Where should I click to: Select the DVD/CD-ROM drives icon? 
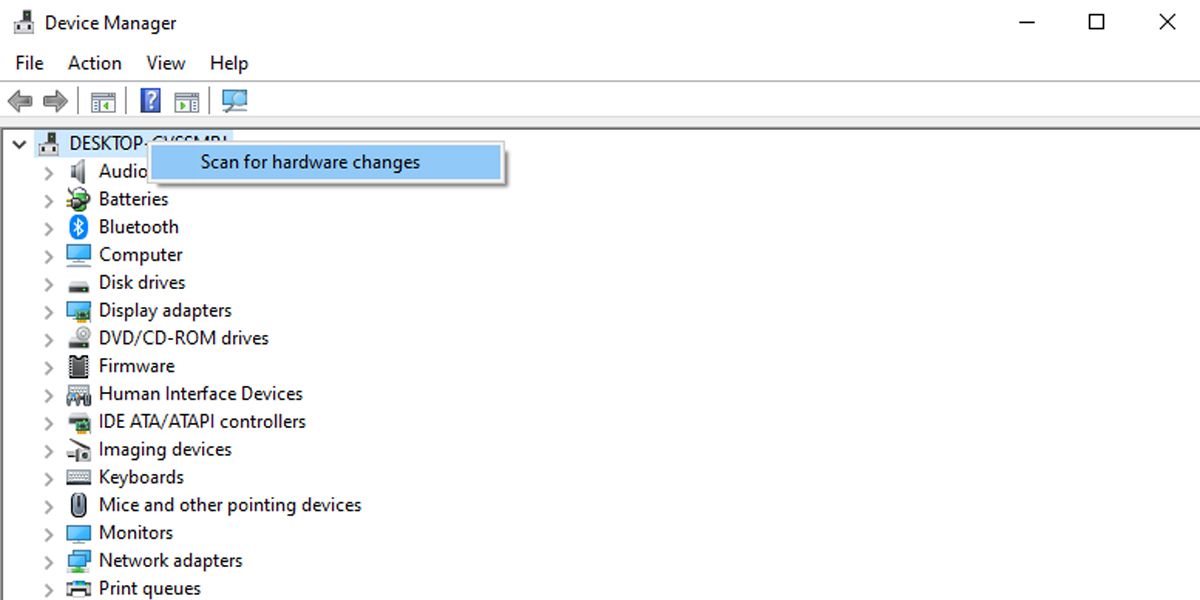point(78,338)
